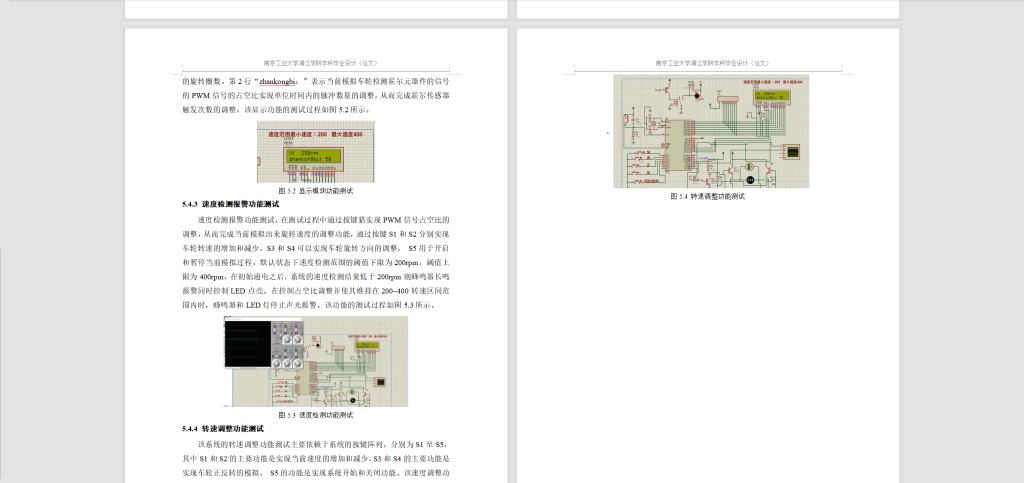Click the caption "图 5.3 速度检测功能测试"
Screen dimensions: 1024x483
point(315,415)
